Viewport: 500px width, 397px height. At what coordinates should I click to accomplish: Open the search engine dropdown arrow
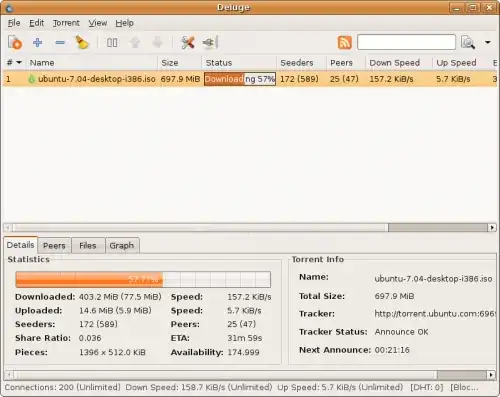coord(488,42)
